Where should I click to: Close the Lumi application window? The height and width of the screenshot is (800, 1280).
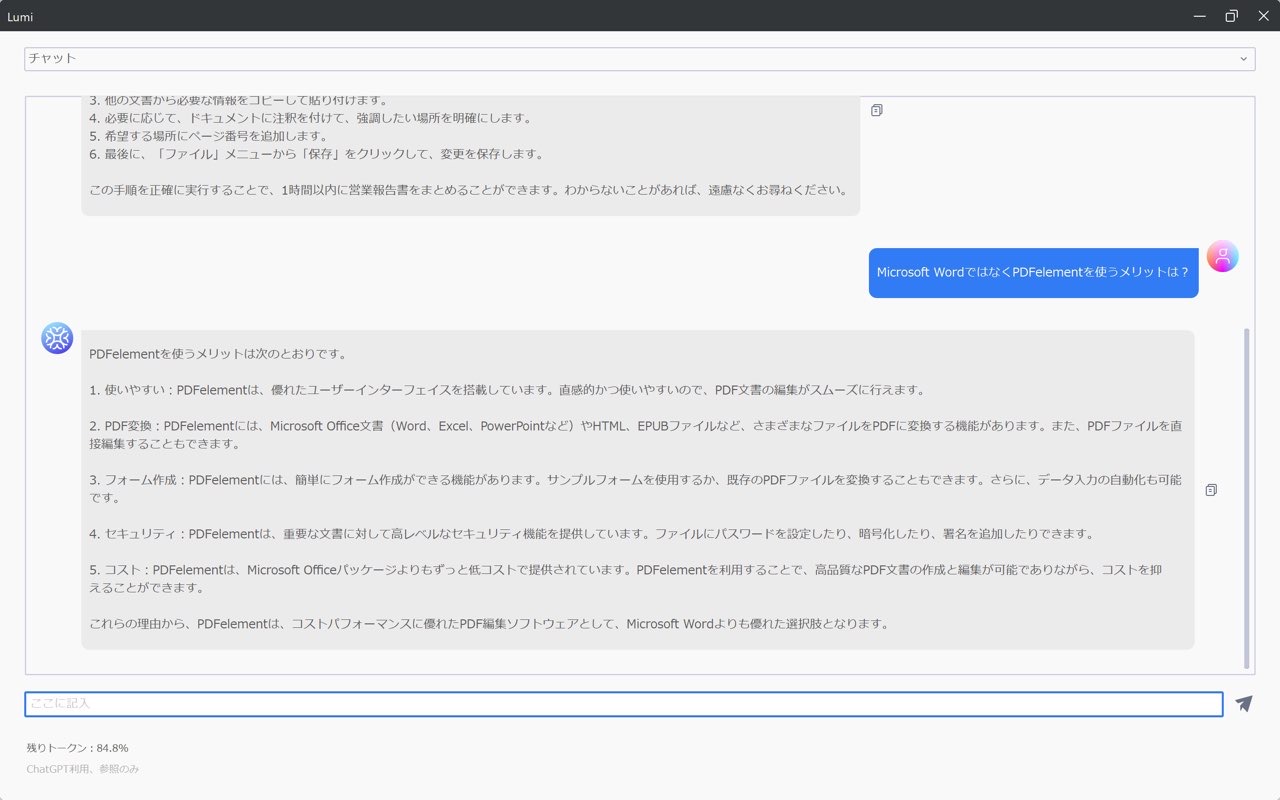[1263, 15]
